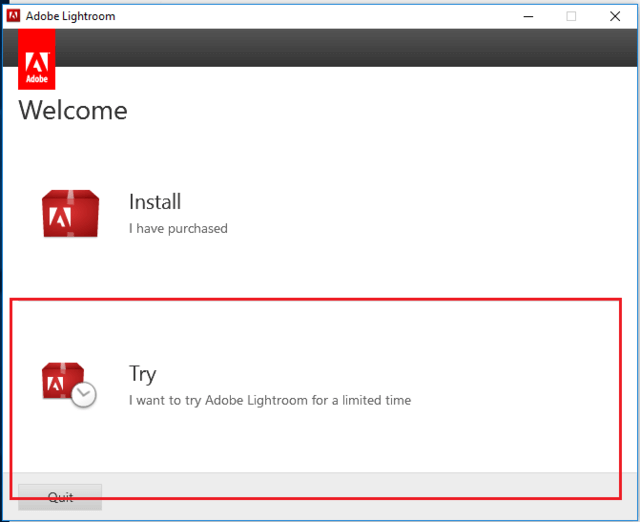
Task: Click the clock badge on Try icon
Action: [85, 395]
